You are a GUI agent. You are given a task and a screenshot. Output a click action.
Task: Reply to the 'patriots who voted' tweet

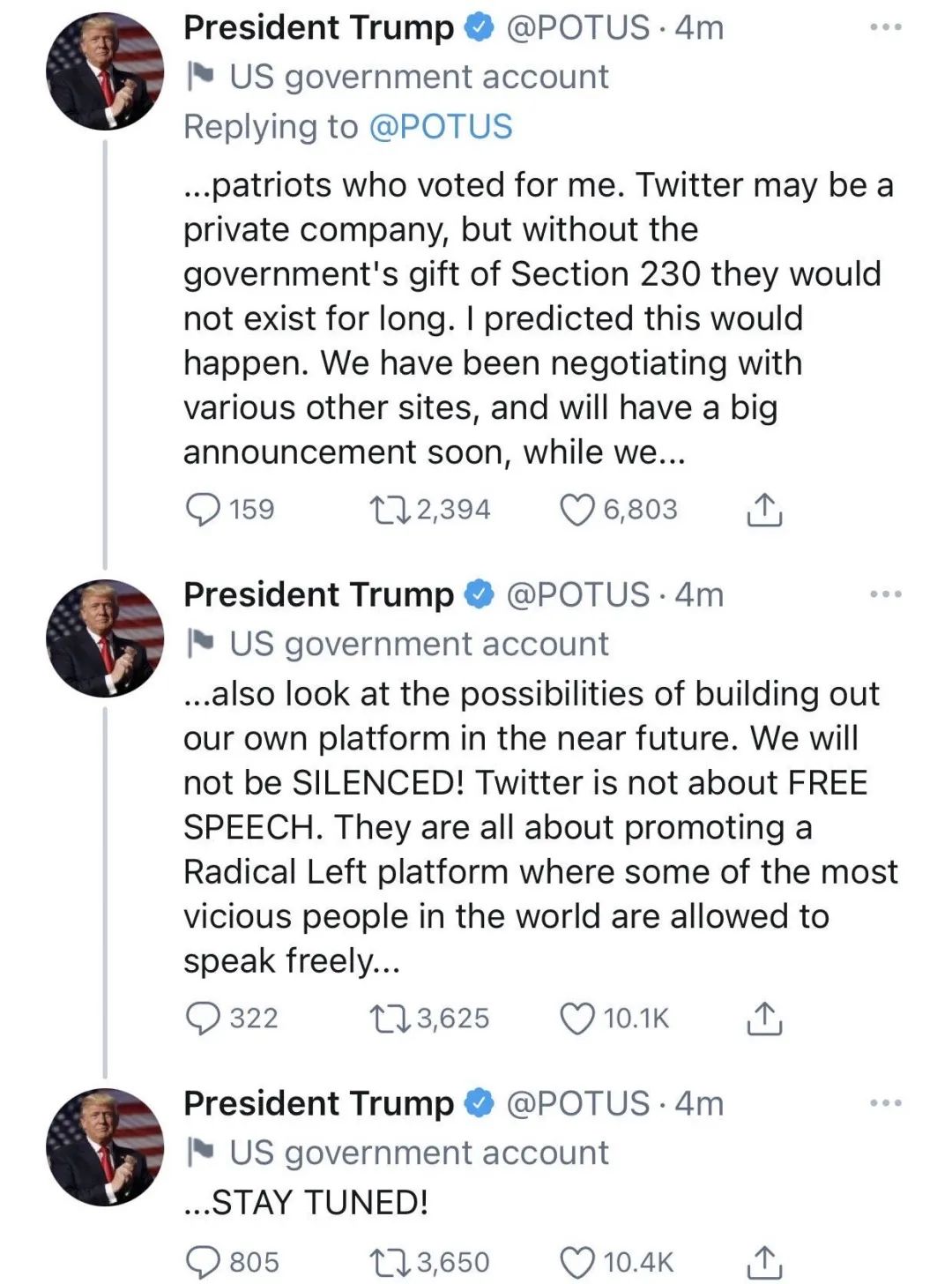click(x=204, y=510)
